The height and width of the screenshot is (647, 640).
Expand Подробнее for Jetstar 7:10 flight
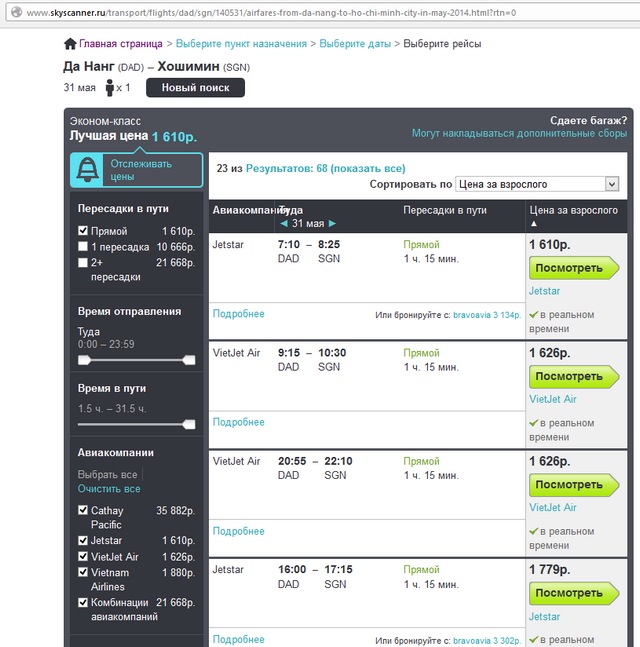point(239,314)
